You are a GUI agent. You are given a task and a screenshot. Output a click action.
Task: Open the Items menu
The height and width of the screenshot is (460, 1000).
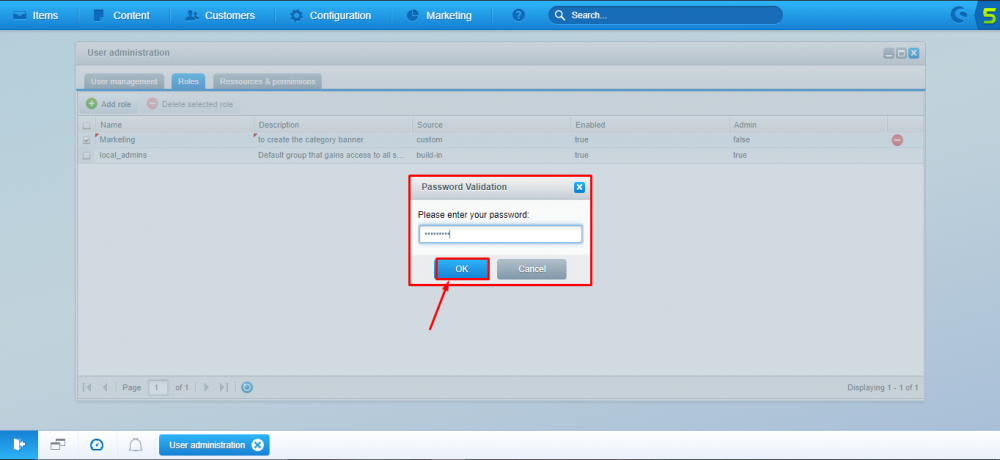[36, 15]
